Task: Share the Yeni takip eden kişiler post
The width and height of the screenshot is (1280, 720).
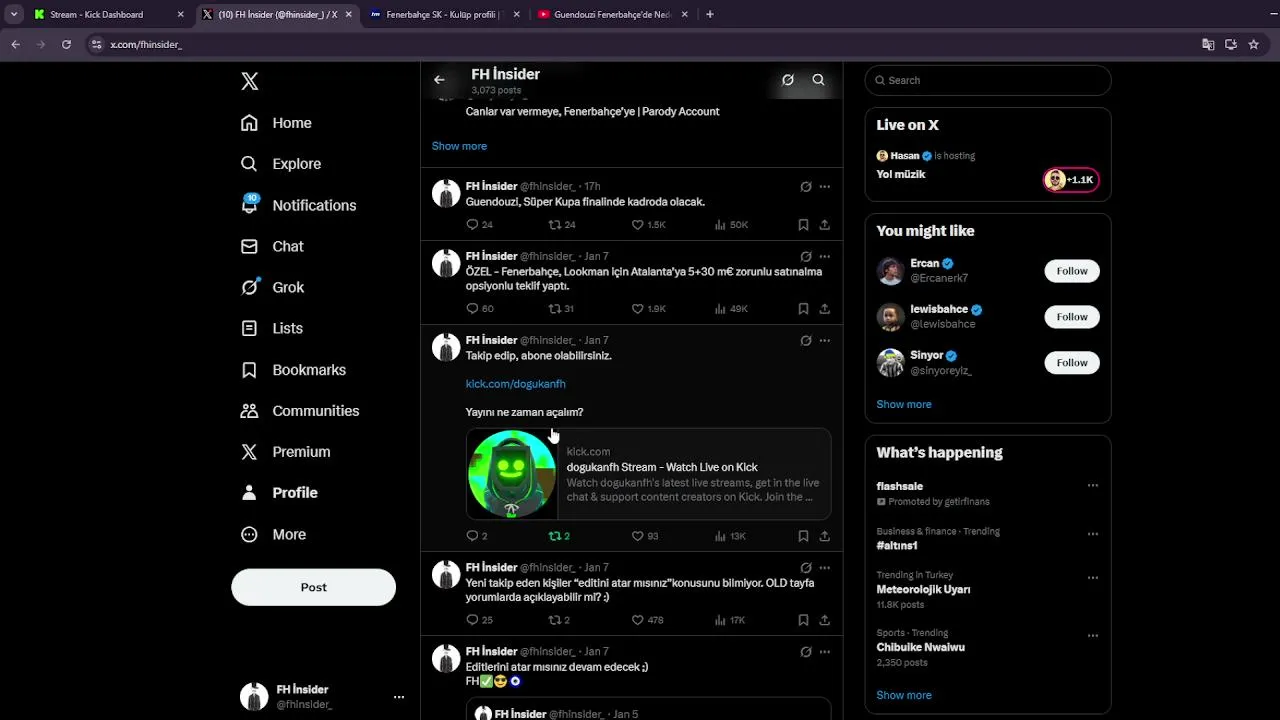Action: [x=825, y=620]
